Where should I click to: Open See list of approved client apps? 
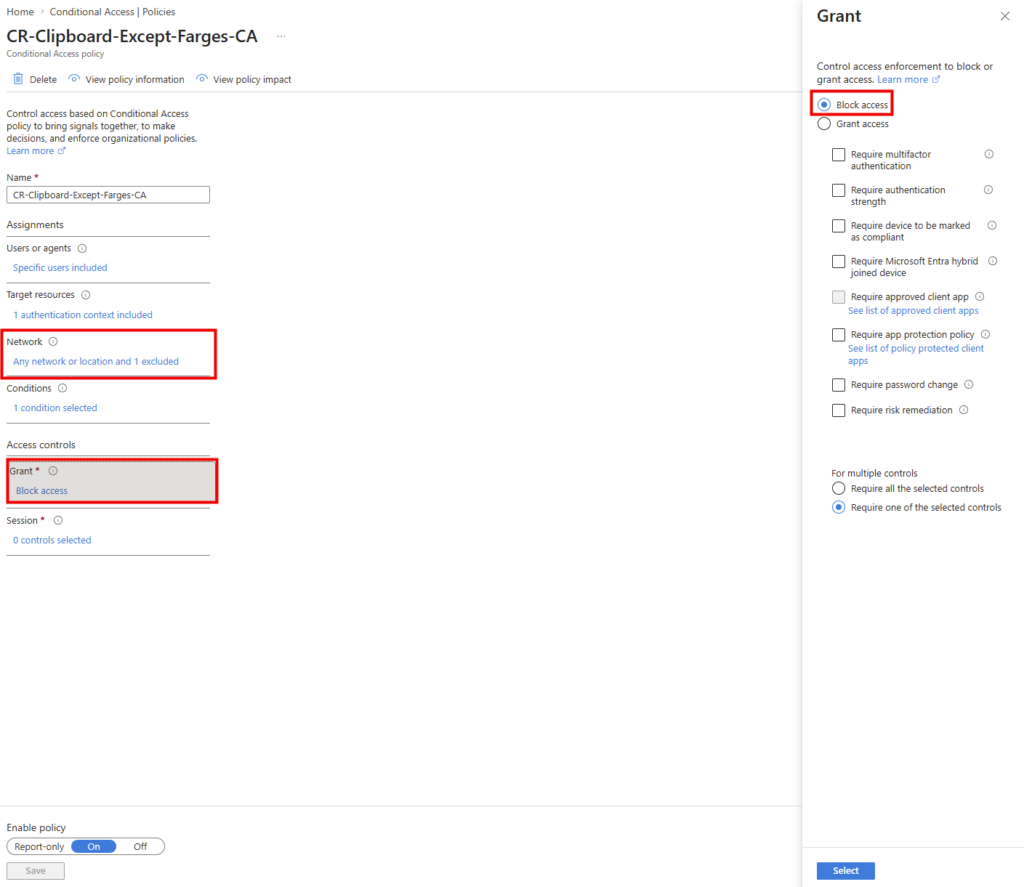[913, 311]
